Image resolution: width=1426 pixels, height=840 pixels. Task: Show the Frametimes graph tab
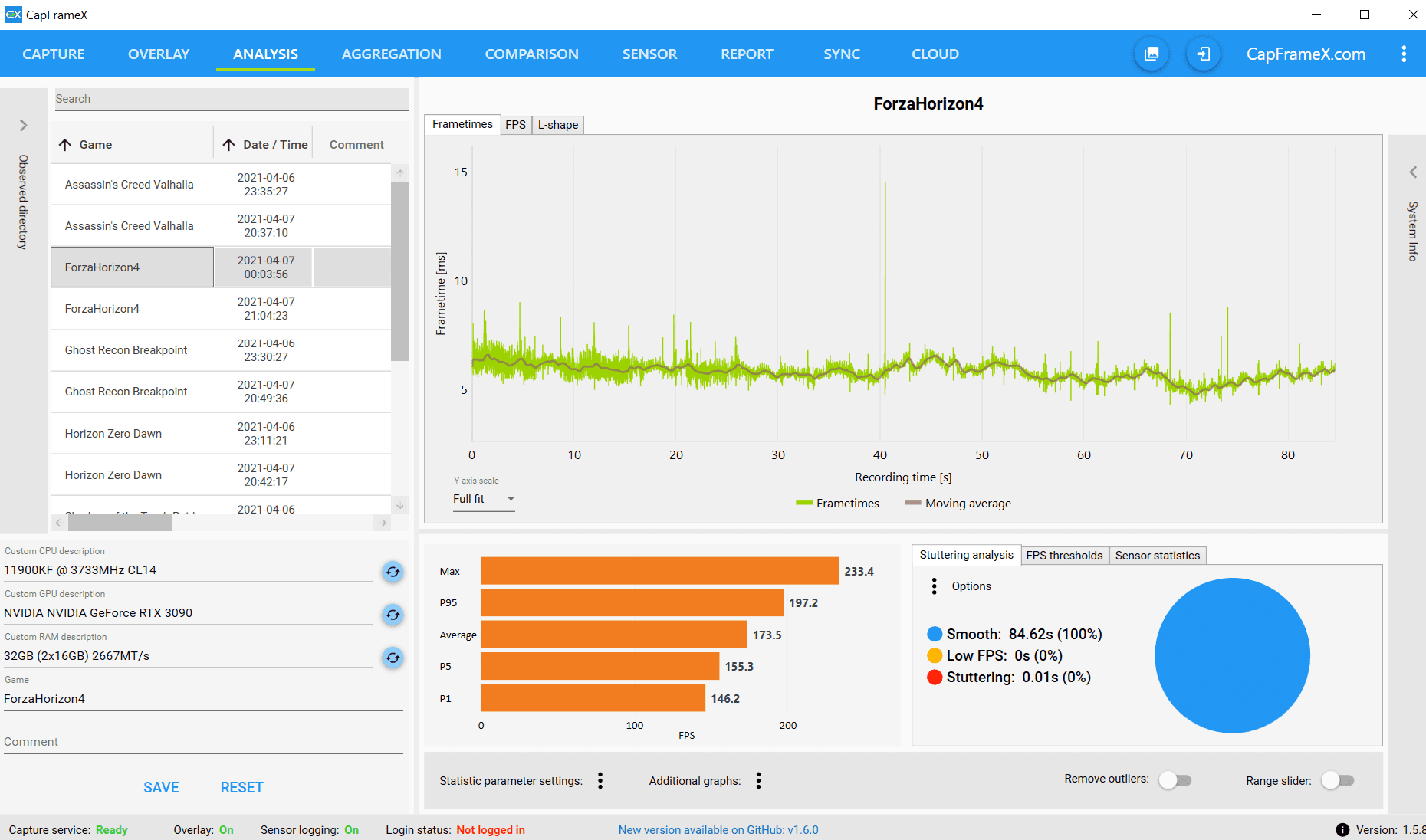462,124
